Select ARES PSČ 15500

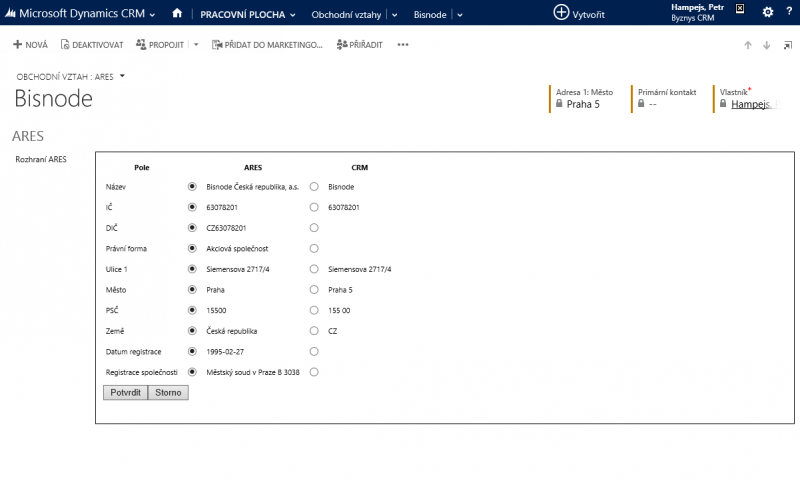[192, 310]
